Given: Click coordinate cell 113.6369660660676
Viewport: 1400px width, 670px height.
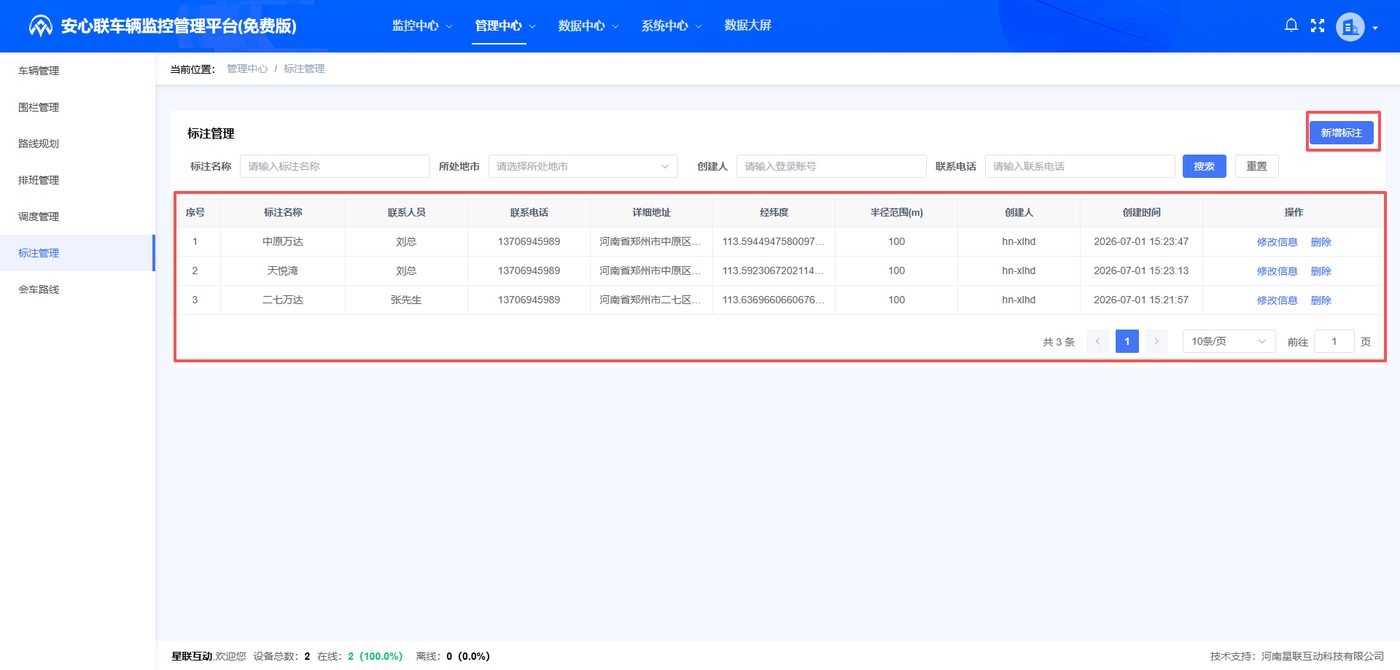Looking at the screenshot, I should click(x=774, y=300).
